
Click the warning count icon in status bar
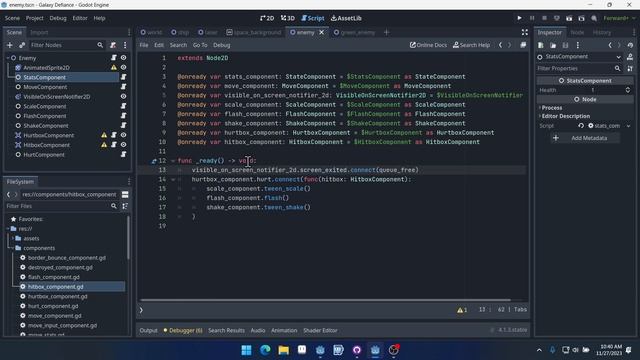[x=462, y=310]
